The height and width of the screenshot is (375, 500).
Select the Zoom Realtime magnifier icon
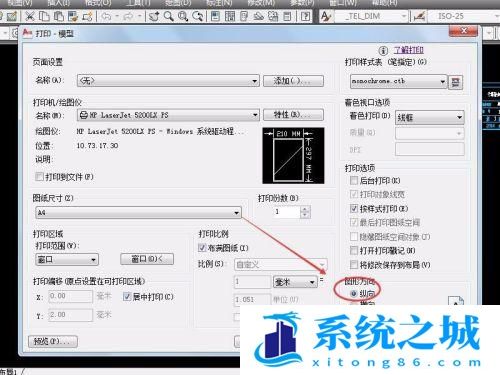click(169, 16)
